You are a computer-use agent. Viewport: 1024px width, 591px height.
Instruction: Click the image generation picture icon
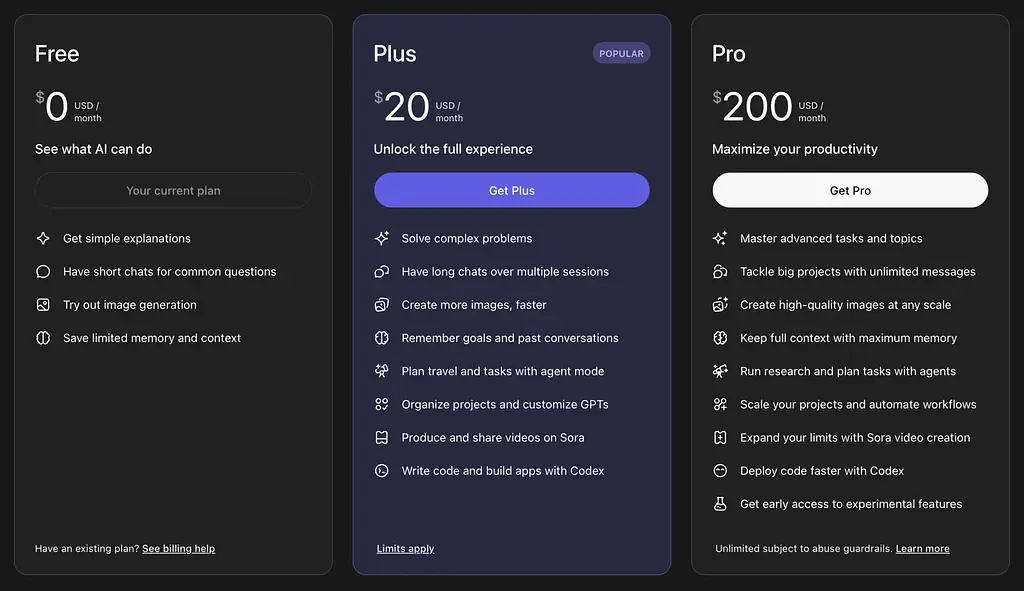pos(43,305)
